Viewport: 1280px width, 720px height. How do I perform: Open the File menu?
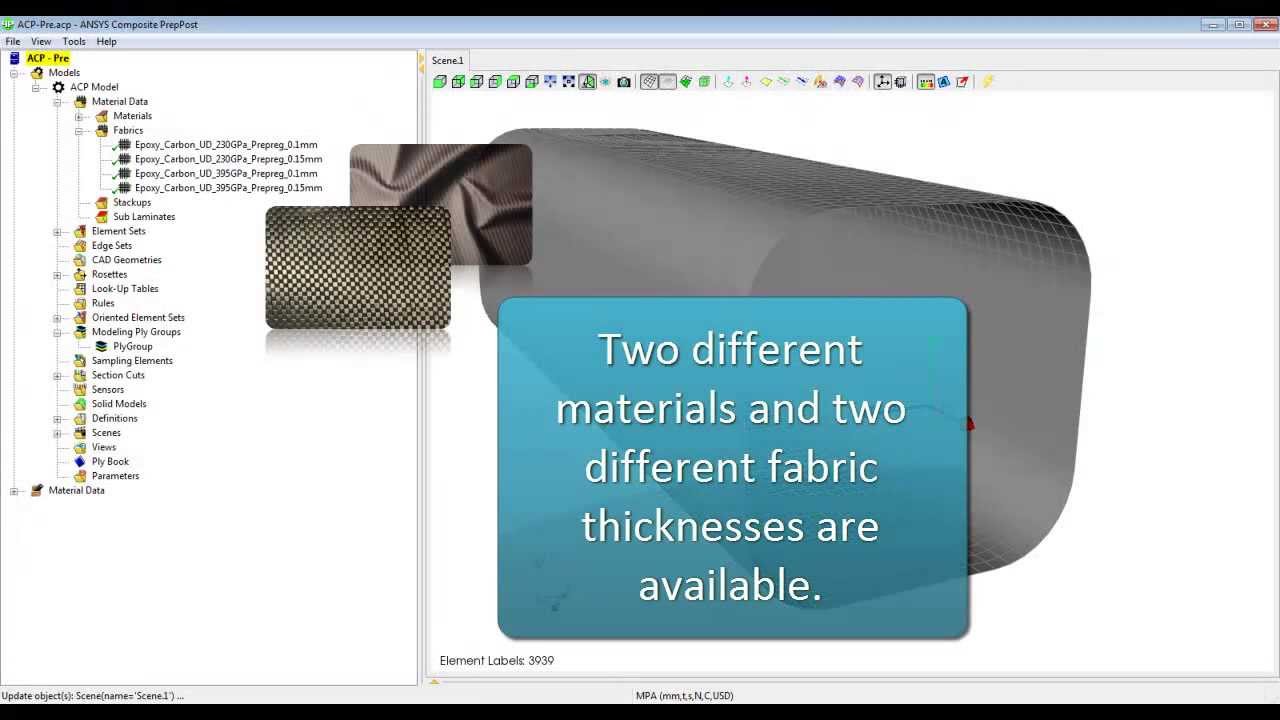(13, 42)
